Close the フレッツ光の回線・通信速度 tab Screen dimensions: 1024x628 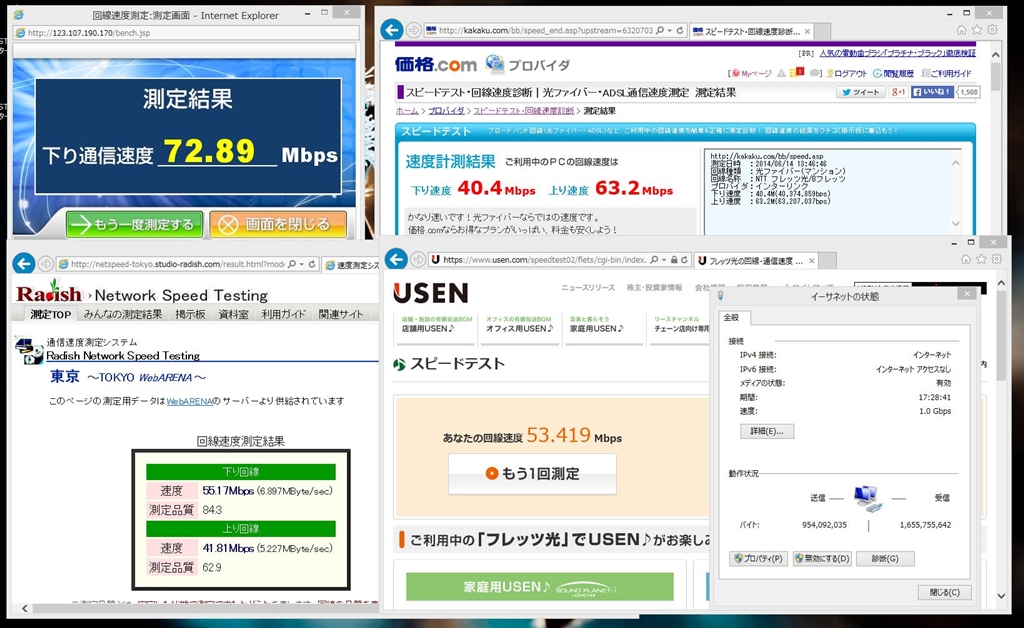[812, 260]
